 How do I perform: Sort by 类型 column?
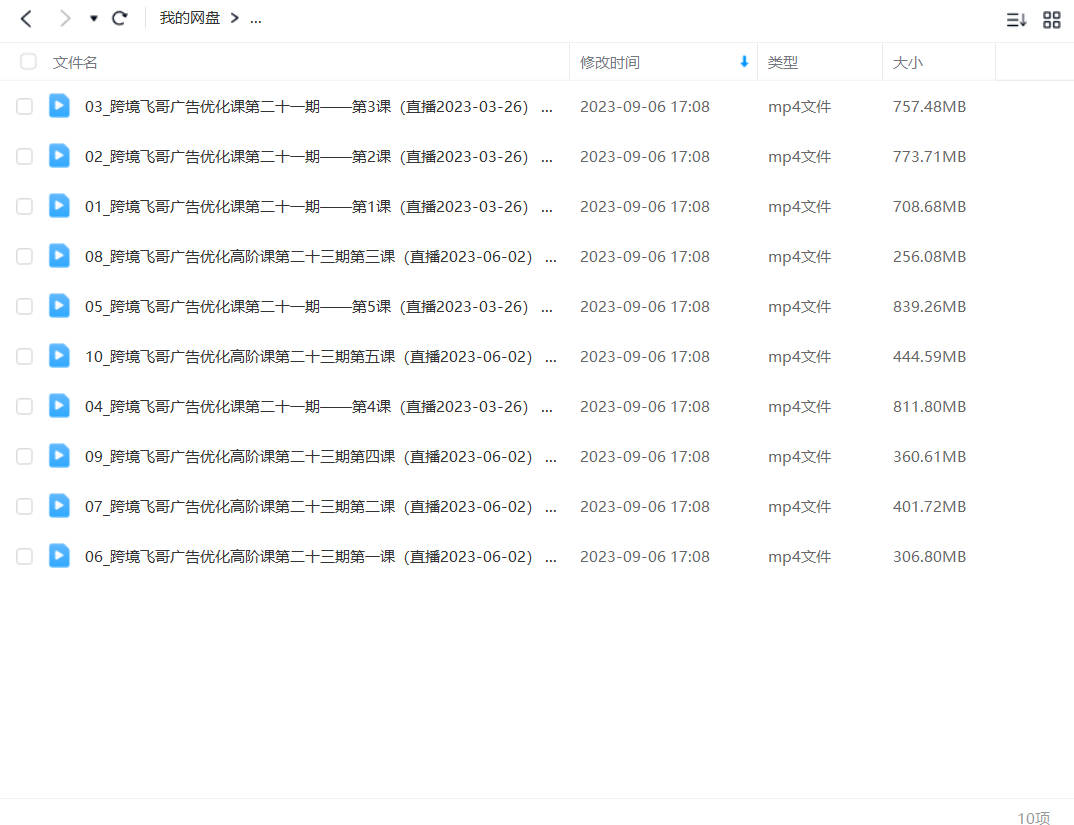(x=782, y=62)
